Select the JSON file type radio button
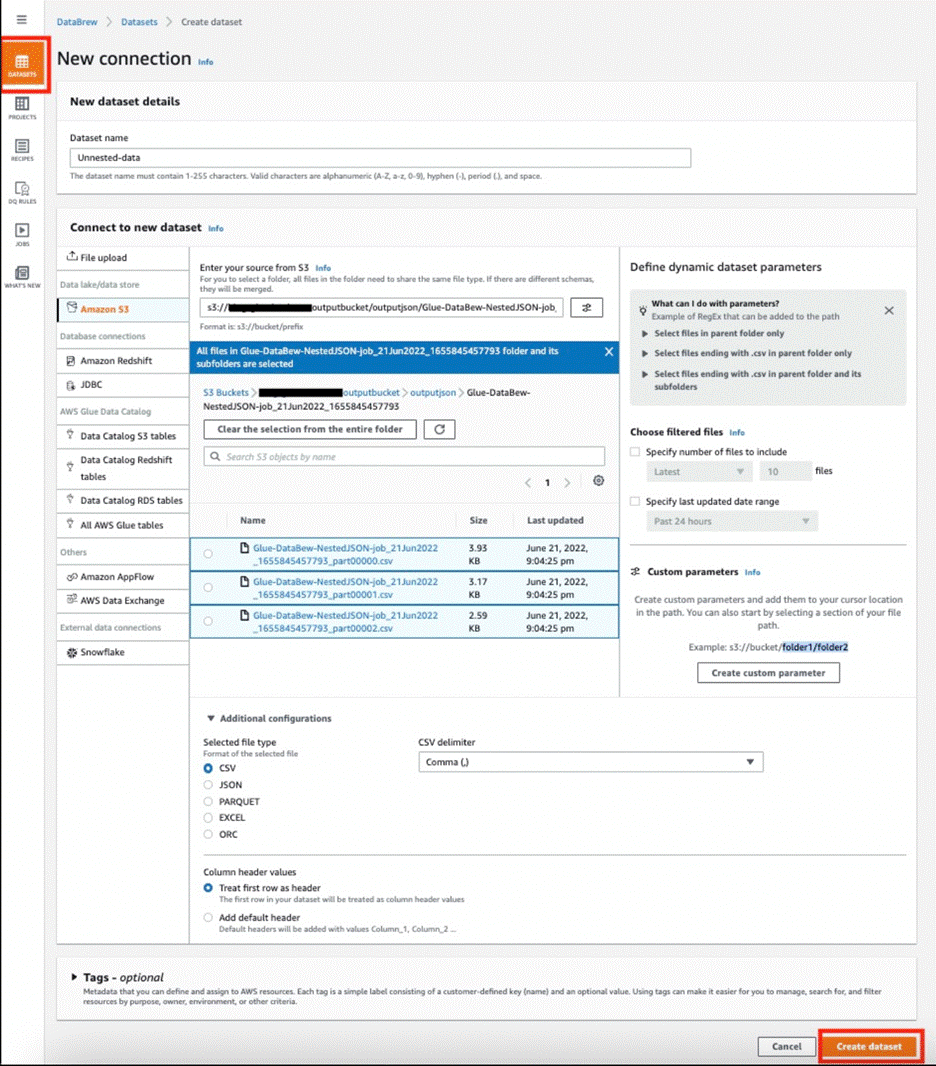936x1066 pixels. coord(208,785)
